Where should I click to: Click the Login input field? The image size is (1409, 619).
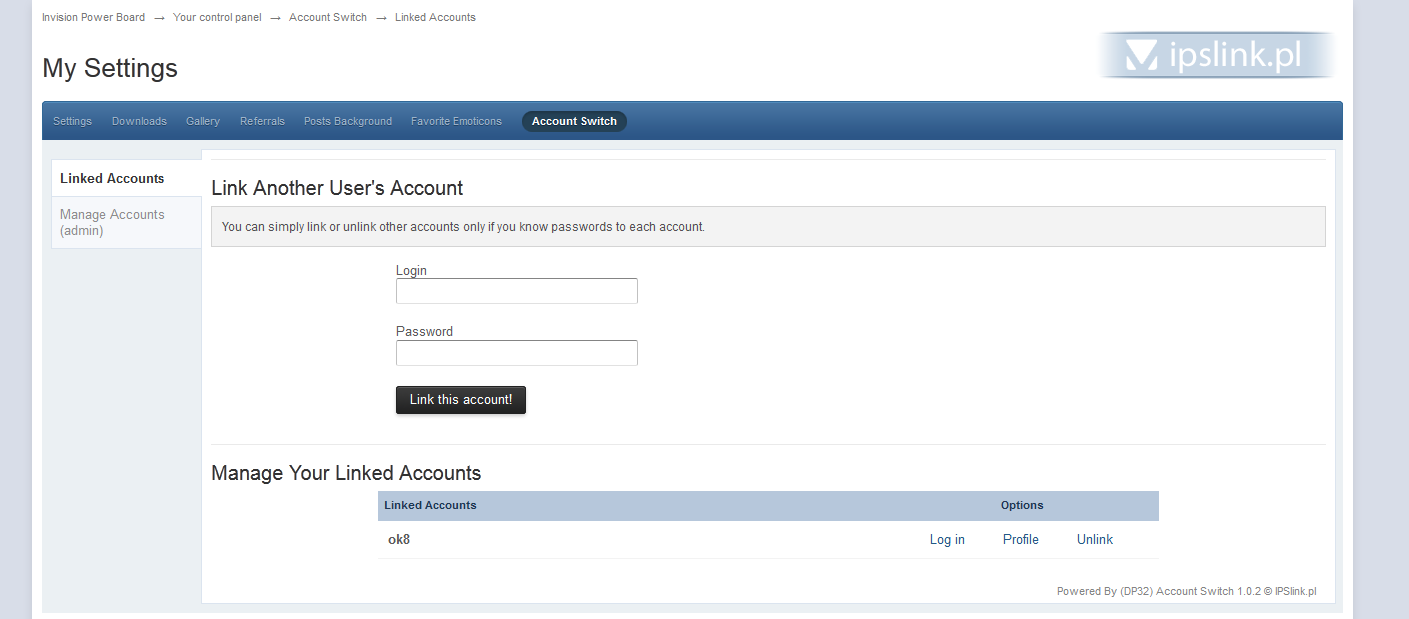coord(516,291)
